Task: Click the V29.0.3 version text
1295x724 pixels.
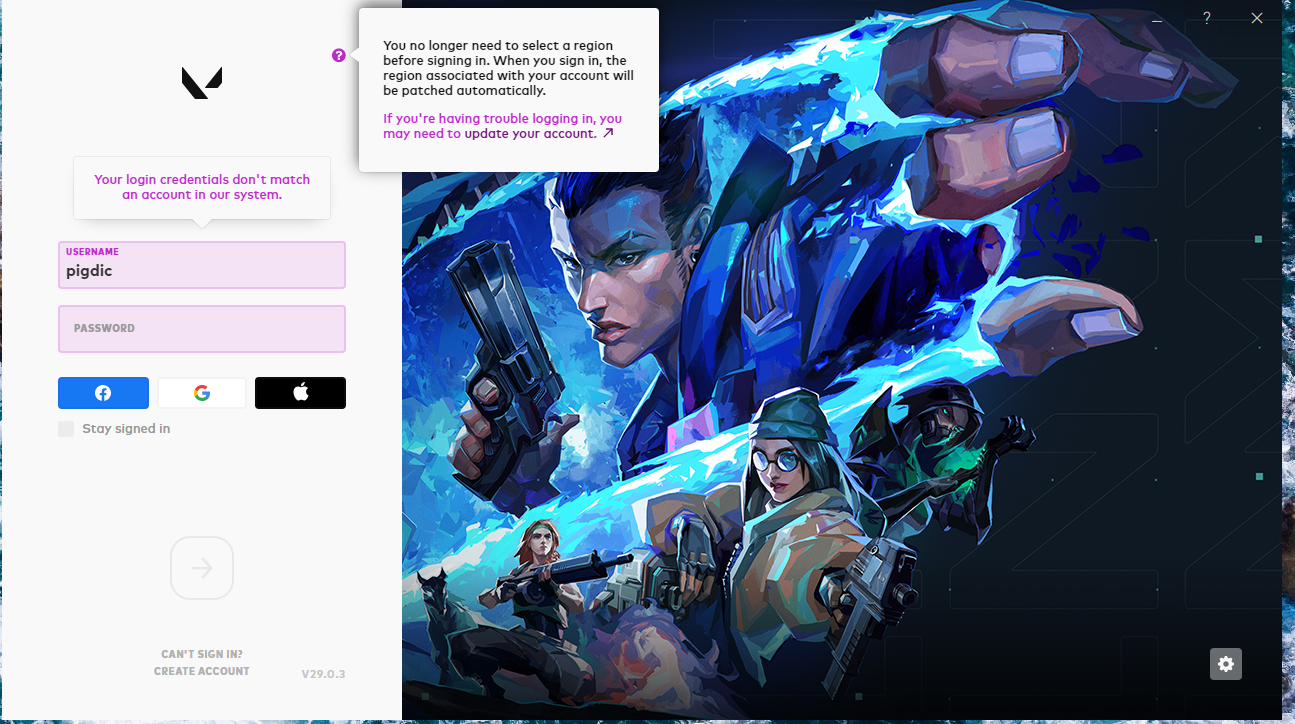Action: coord(323,674)
